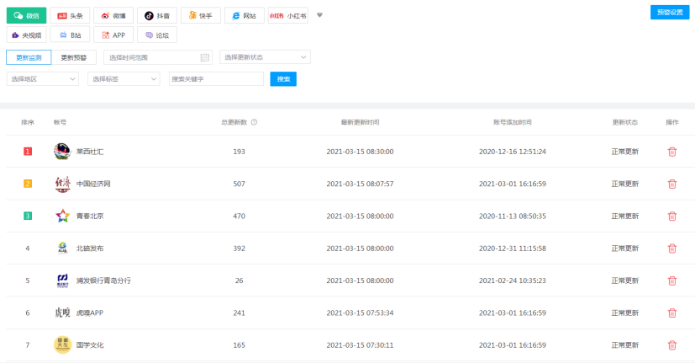696x363 pixels.
Task: Click the blue 搜索 search button
Action: (283, 79)
